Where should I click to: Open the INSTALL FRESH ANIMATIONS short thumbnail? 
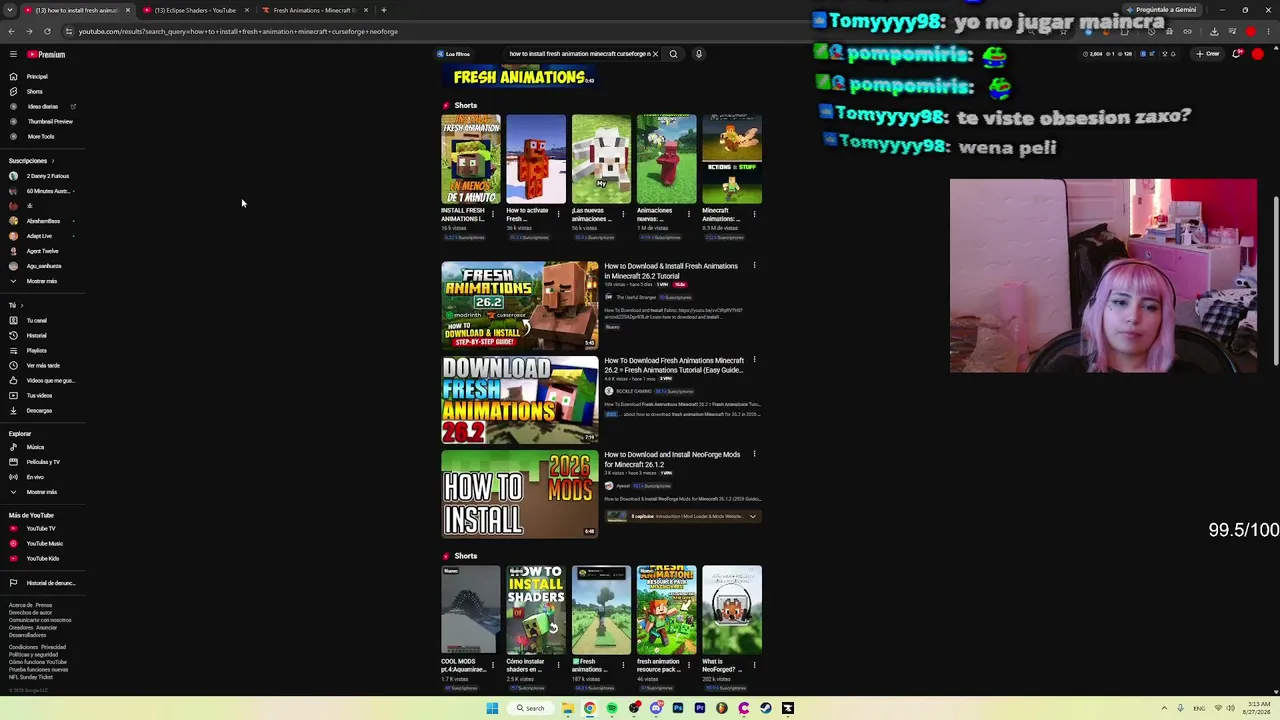click(471, 159)
